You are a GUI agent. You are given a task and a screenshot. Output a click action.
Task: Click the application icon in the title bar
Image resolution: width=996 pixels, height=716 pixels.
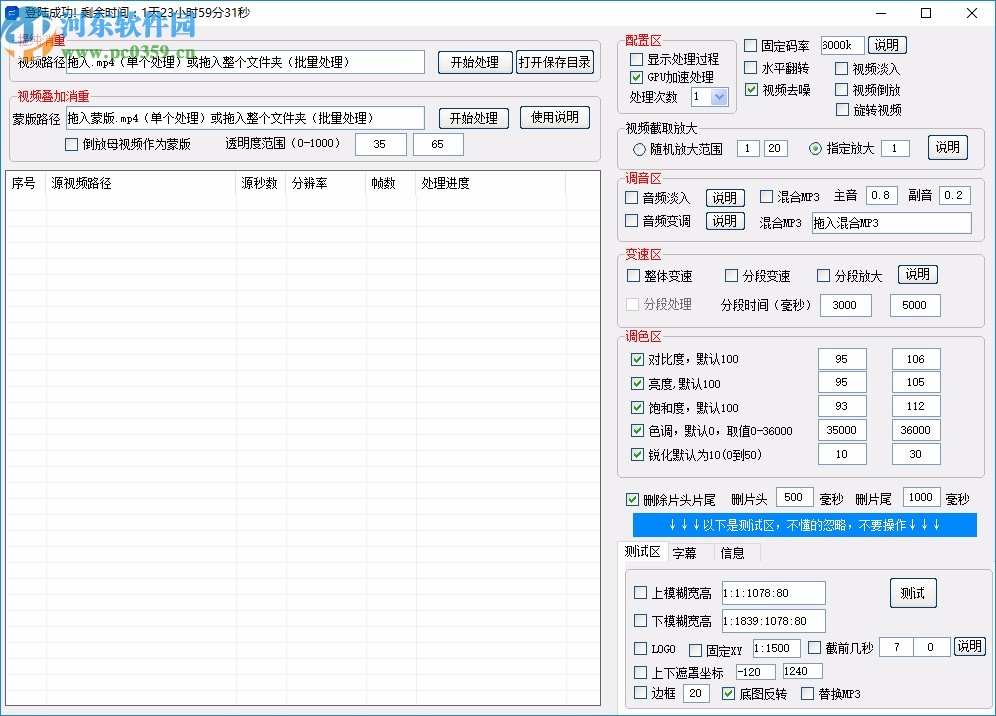pos(12,12)
